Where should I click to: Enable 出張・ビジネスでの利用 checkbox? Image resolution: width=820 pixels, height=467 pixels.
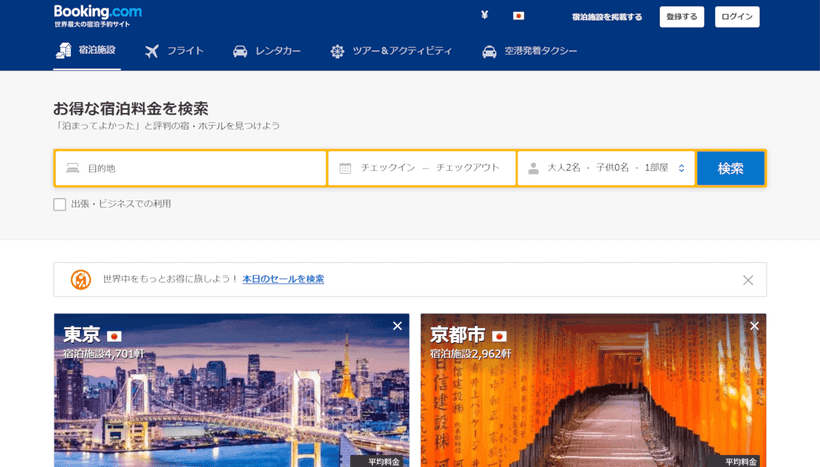coord(60,204)
